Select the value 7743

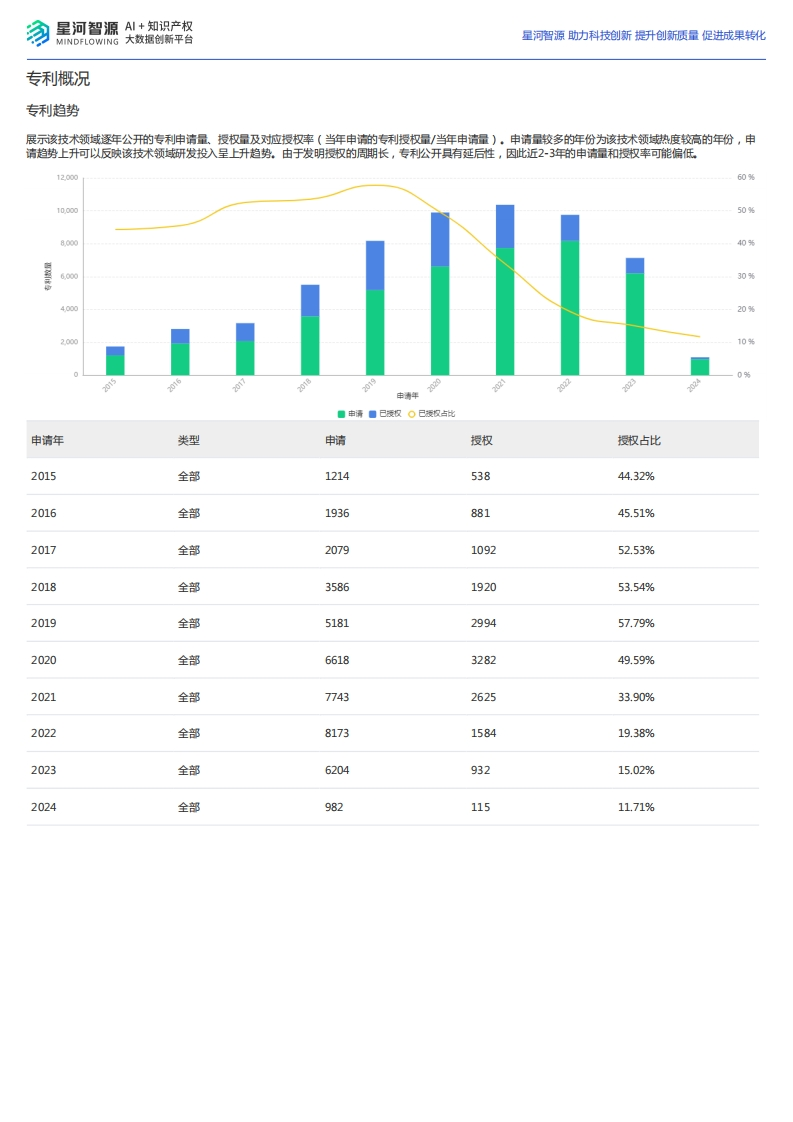[x=337, y=697]
